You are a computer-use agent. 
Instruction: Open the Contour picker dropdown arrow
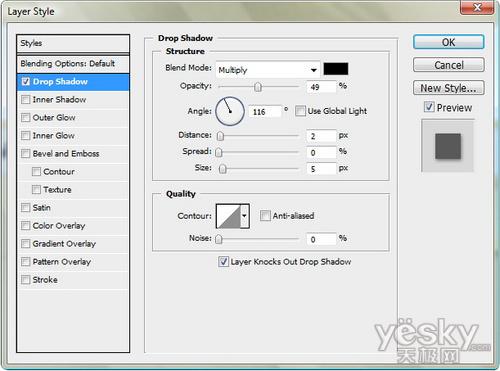pos(245,216)
